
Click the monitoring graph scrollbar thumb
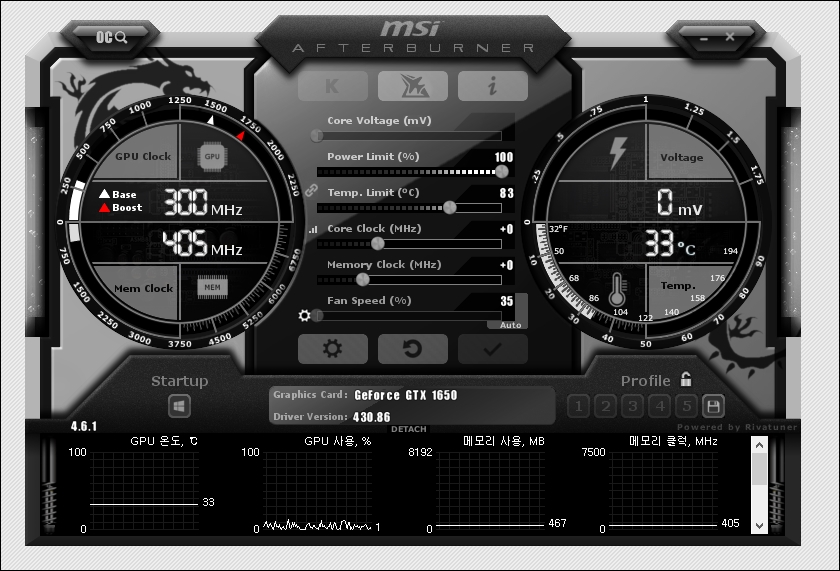(x=759, y=469)
